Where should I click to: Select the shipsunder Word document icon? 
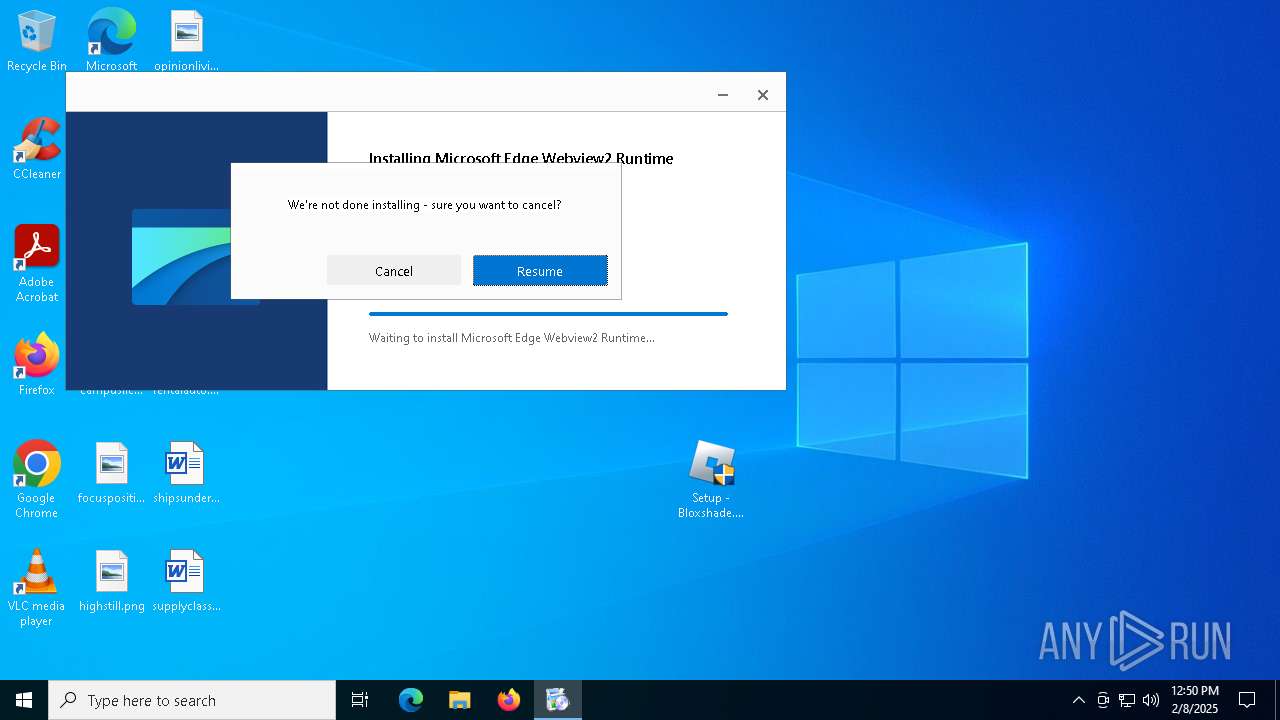pos(186,473)
